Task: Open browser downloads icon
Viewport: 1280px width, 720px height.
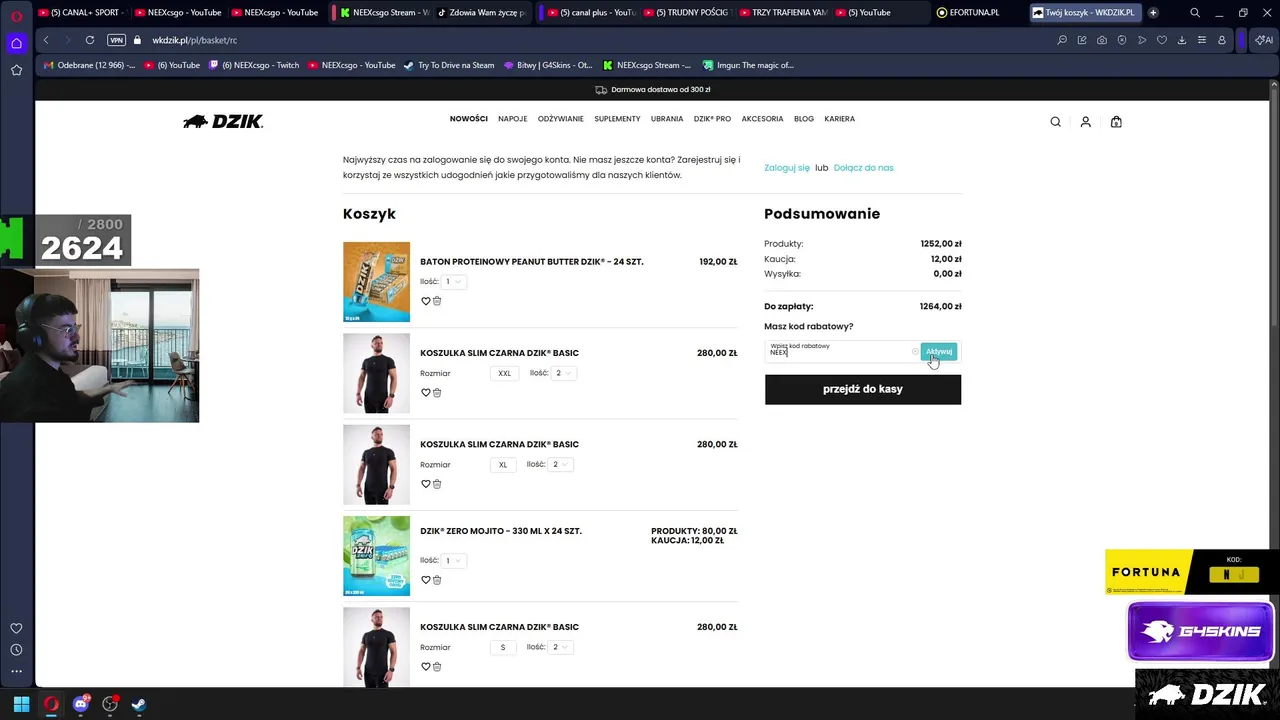Action: click(1182, 40)
